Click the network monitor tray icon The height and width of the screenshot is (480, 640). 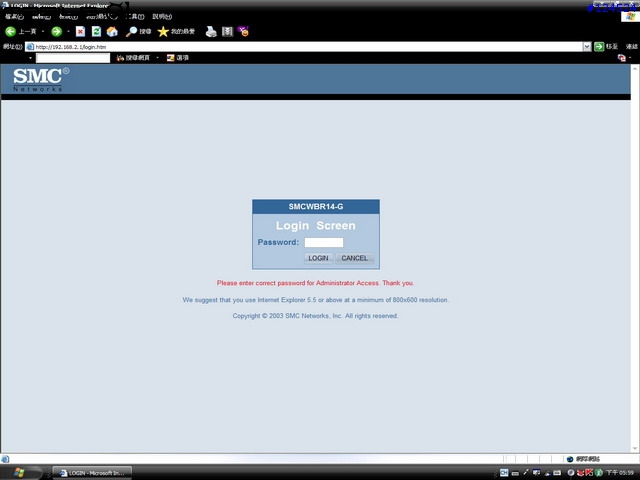(x=537, y=473)
